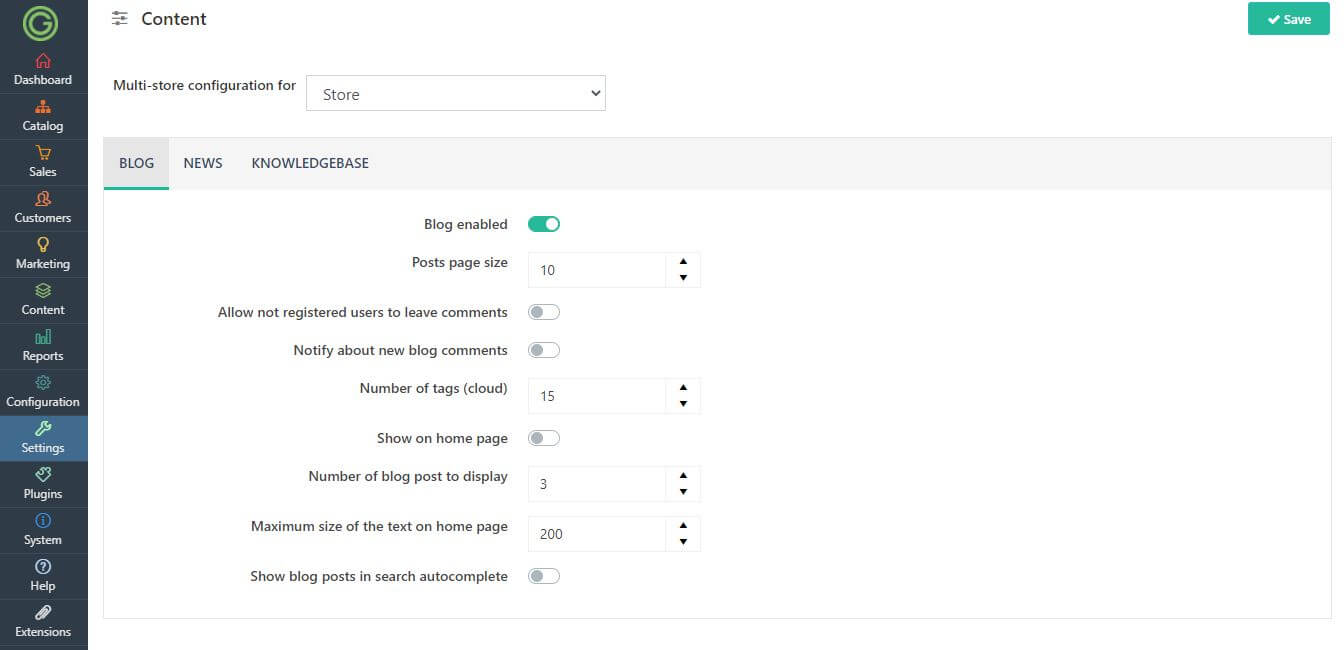Open the Settings wrench icon
Screen dimensions: 1344x650
point(43,429)
